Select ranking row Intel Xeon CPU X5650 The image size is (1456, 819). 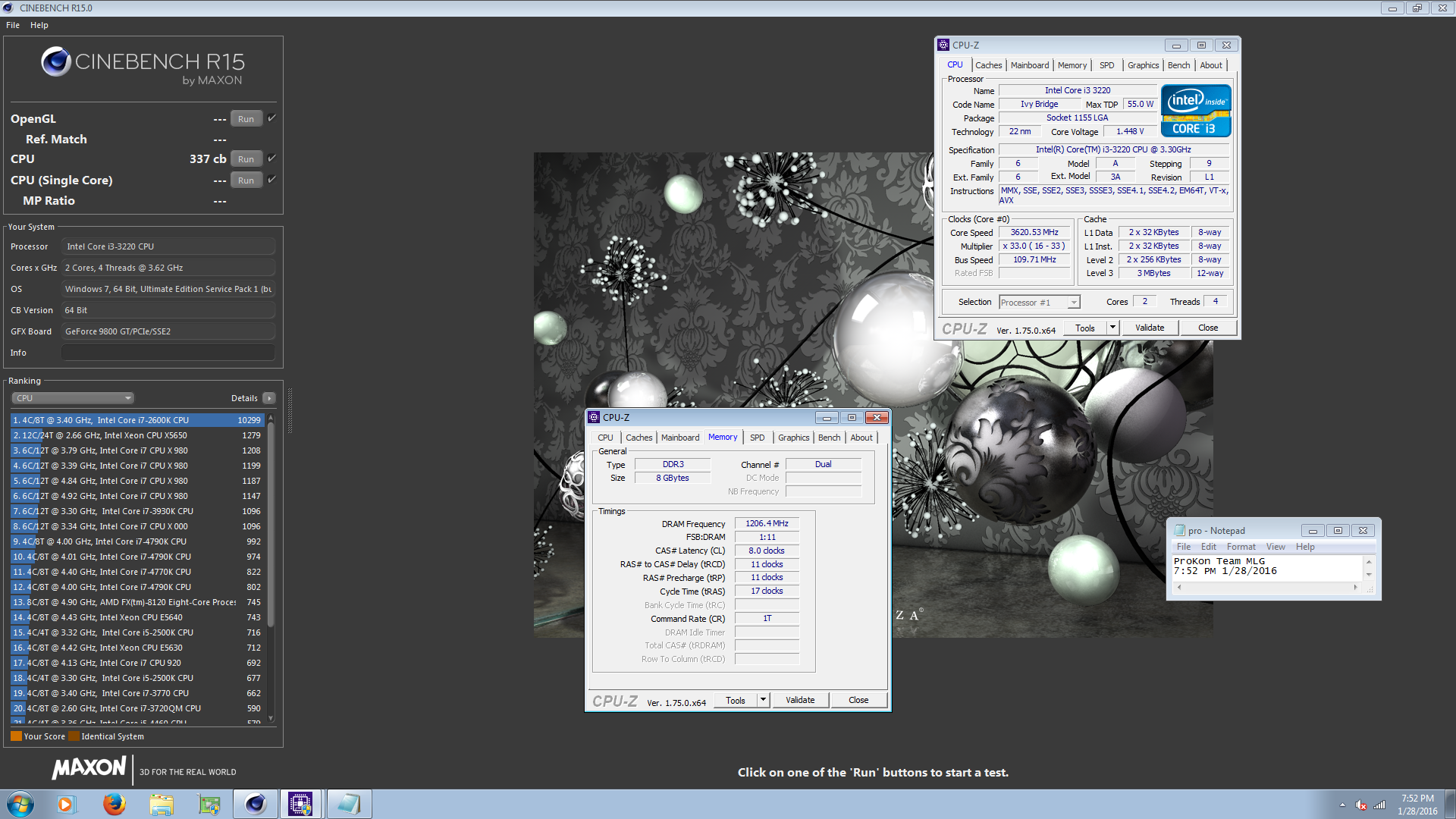(x=136, y=435)
